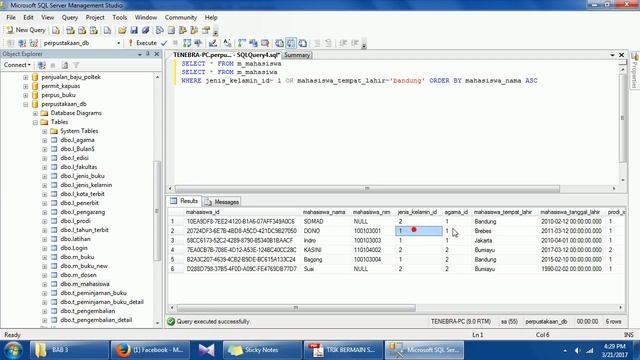Screen dimensions: 640x360
Task: Select the Results tab
Action: pos(184,201)
